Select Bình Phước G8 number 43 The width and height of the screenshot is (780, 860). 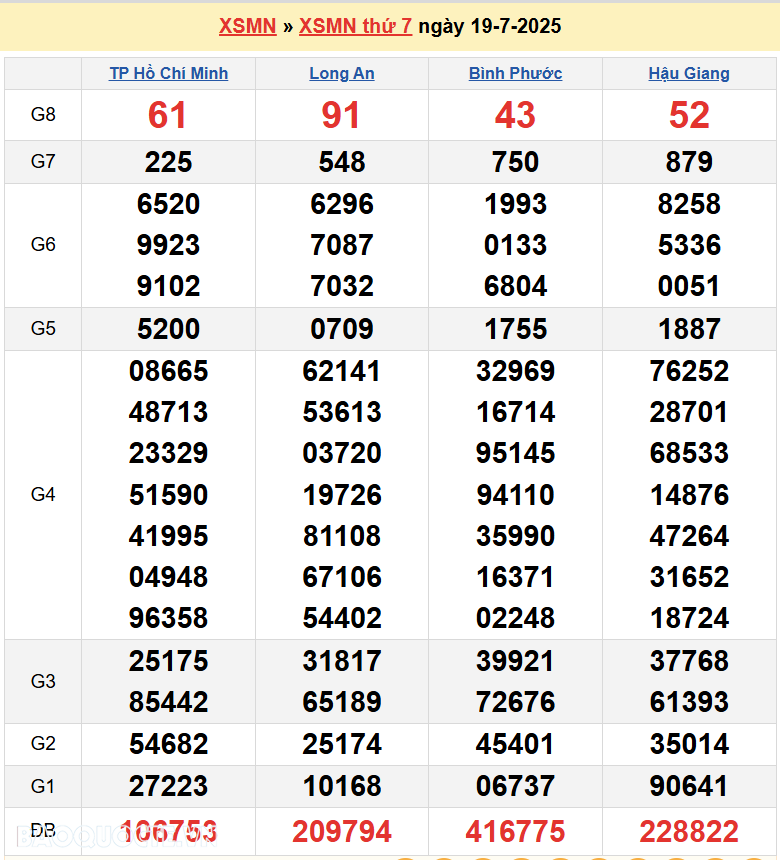click(515, 115)
